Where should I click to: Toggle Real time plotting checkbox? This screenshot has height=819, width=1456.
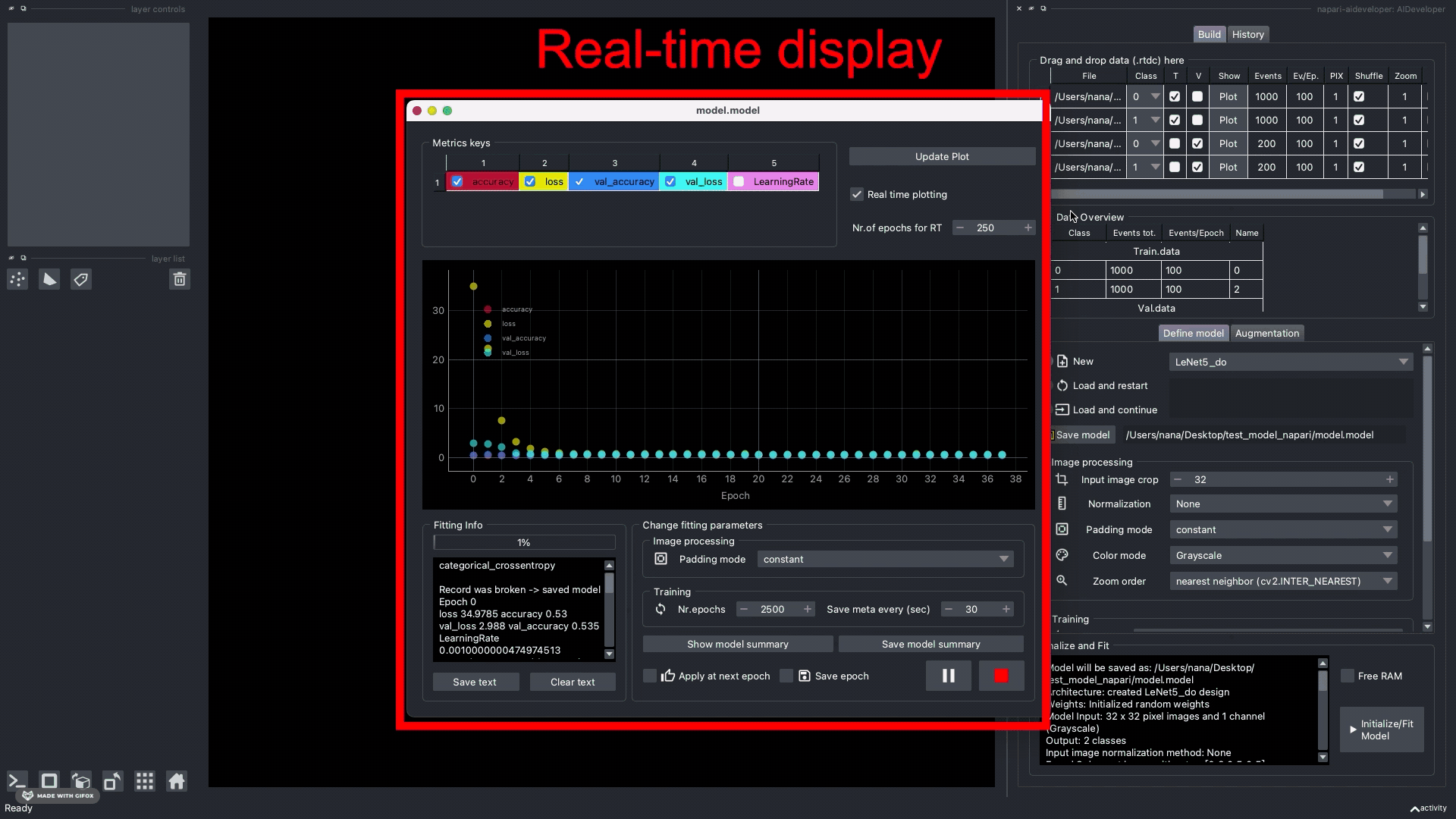click(x=856, y=194)
